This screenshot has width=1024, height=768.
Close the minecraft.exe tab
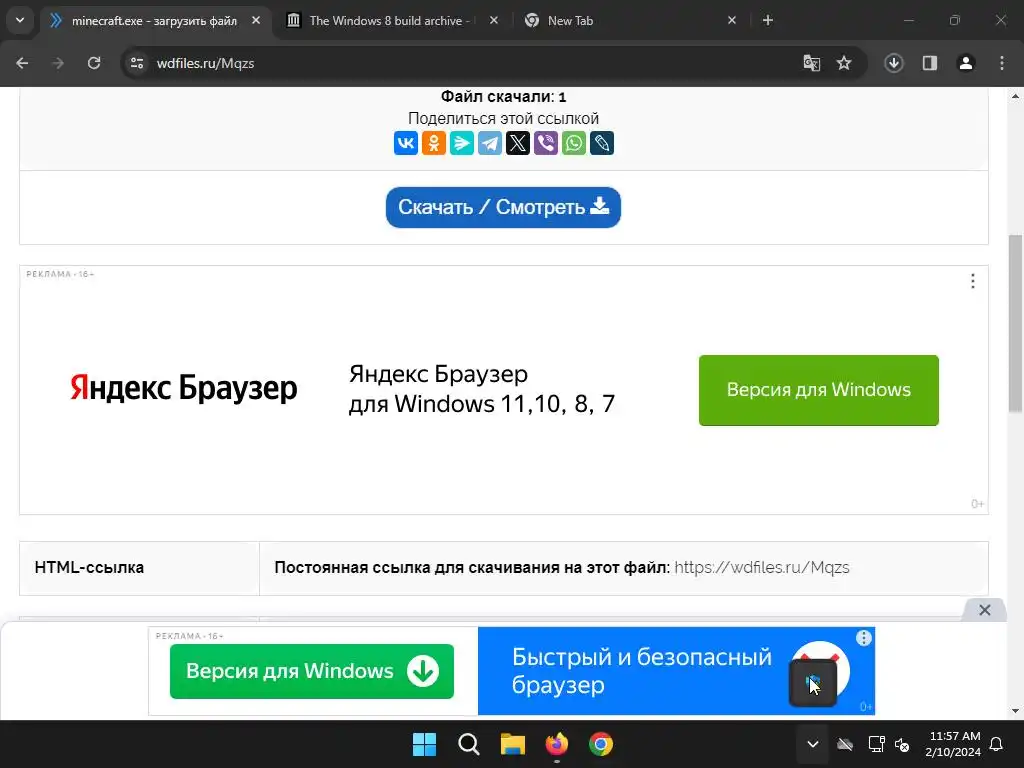(256, 20)
